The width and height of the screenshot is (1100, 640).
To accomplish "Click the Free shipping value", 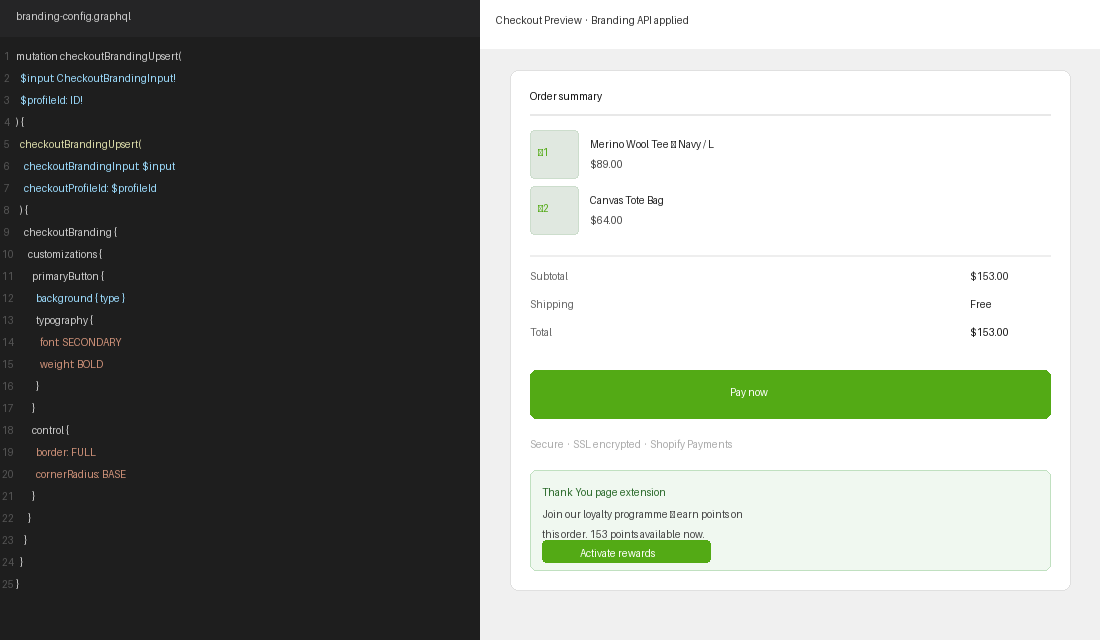I will (x=981, y=305).
